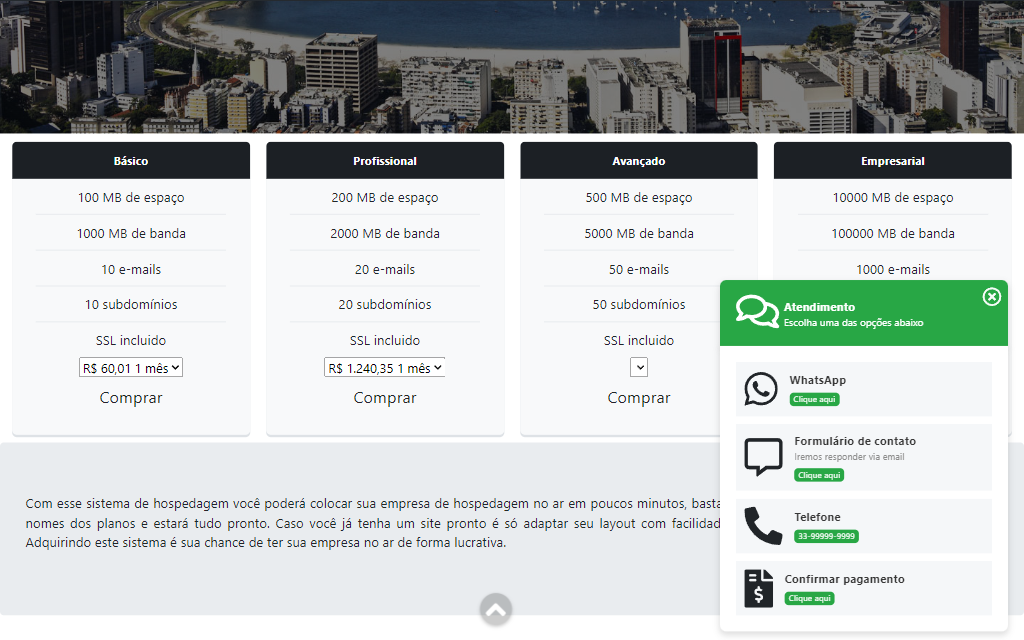Click the green WhatsApp 'Clique aqui' badge
The height and width of the screenshot is (640, 1024).
(814, 399)
